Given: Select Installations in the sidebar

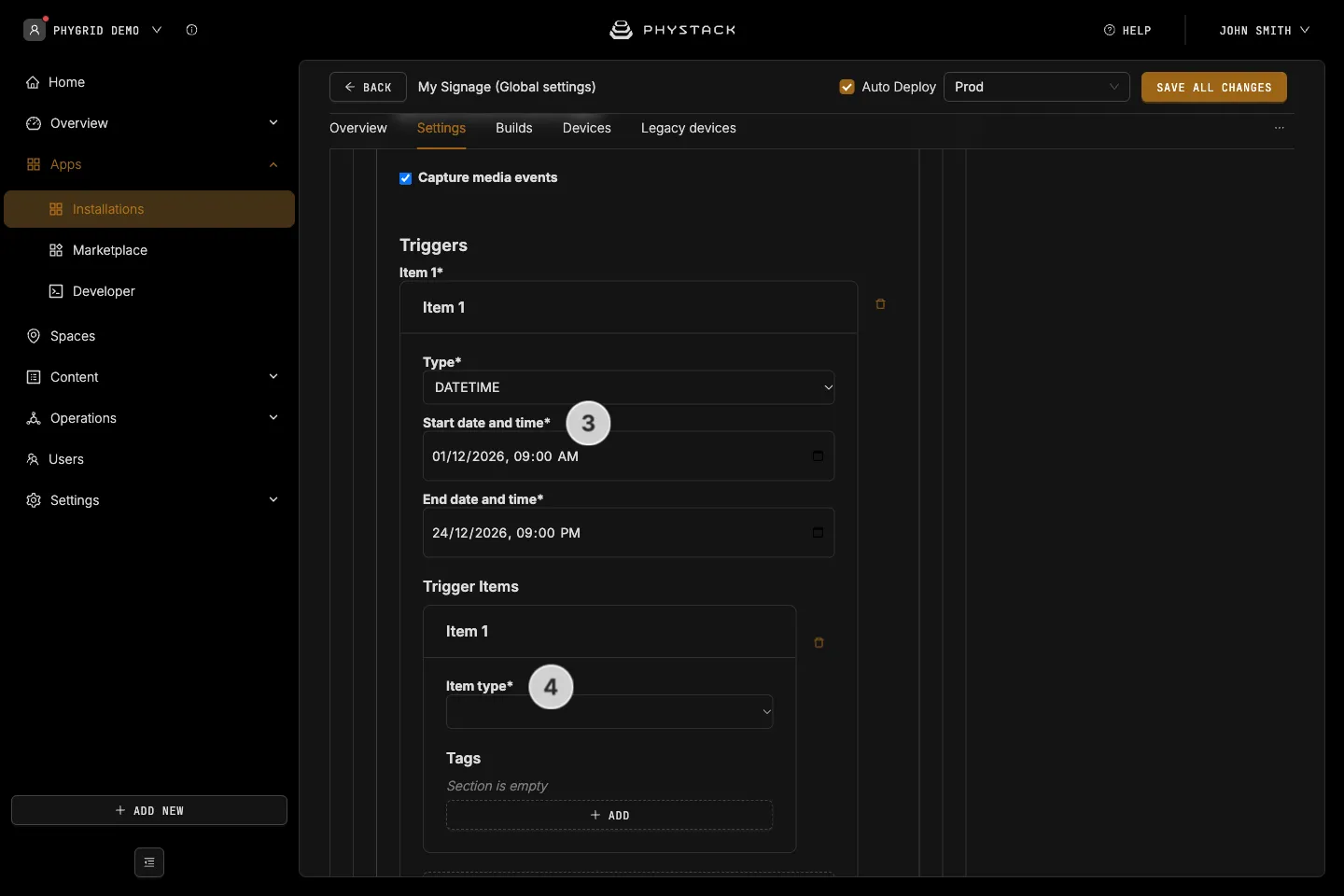Looking at the screenshot, I should [149, 209].
